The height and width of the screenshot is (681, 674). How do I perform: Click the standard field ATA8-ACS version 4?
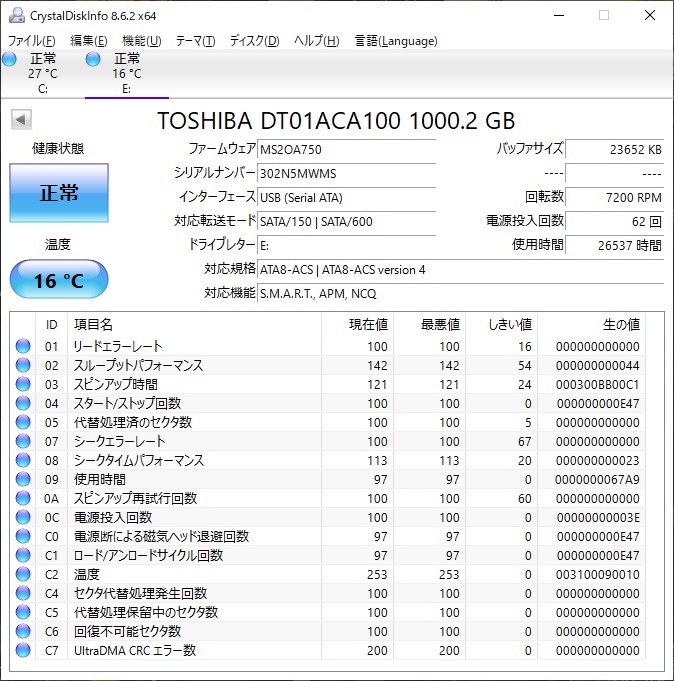[461, 270]
